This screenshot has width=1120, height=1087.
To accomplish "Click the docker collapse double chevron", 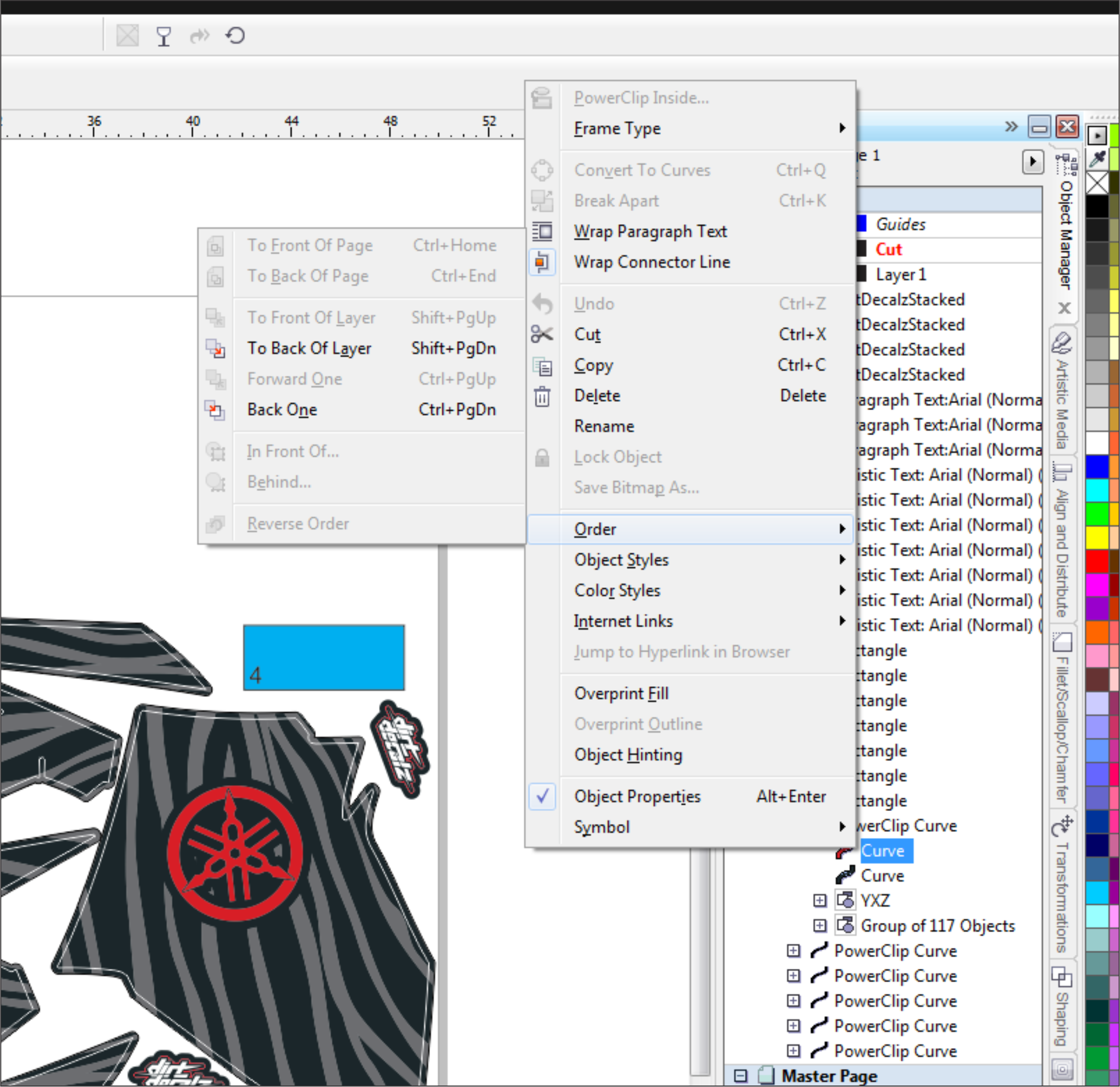I will click(x=1011, y=126).
